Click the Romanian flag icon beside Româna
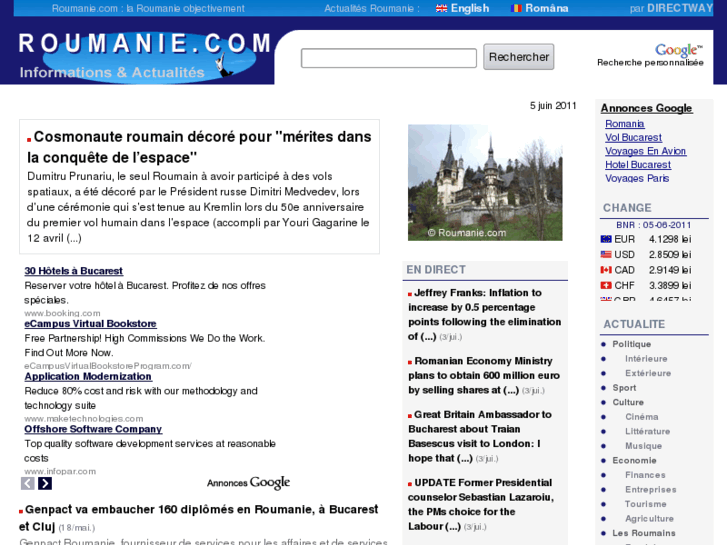 (x=516, y=8)
